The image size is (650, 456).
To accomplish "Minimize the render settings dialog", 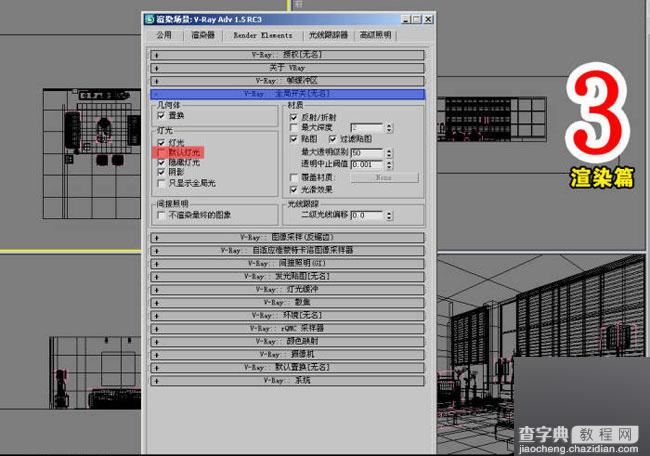I will pyautogui.click(x=406, y=19).
